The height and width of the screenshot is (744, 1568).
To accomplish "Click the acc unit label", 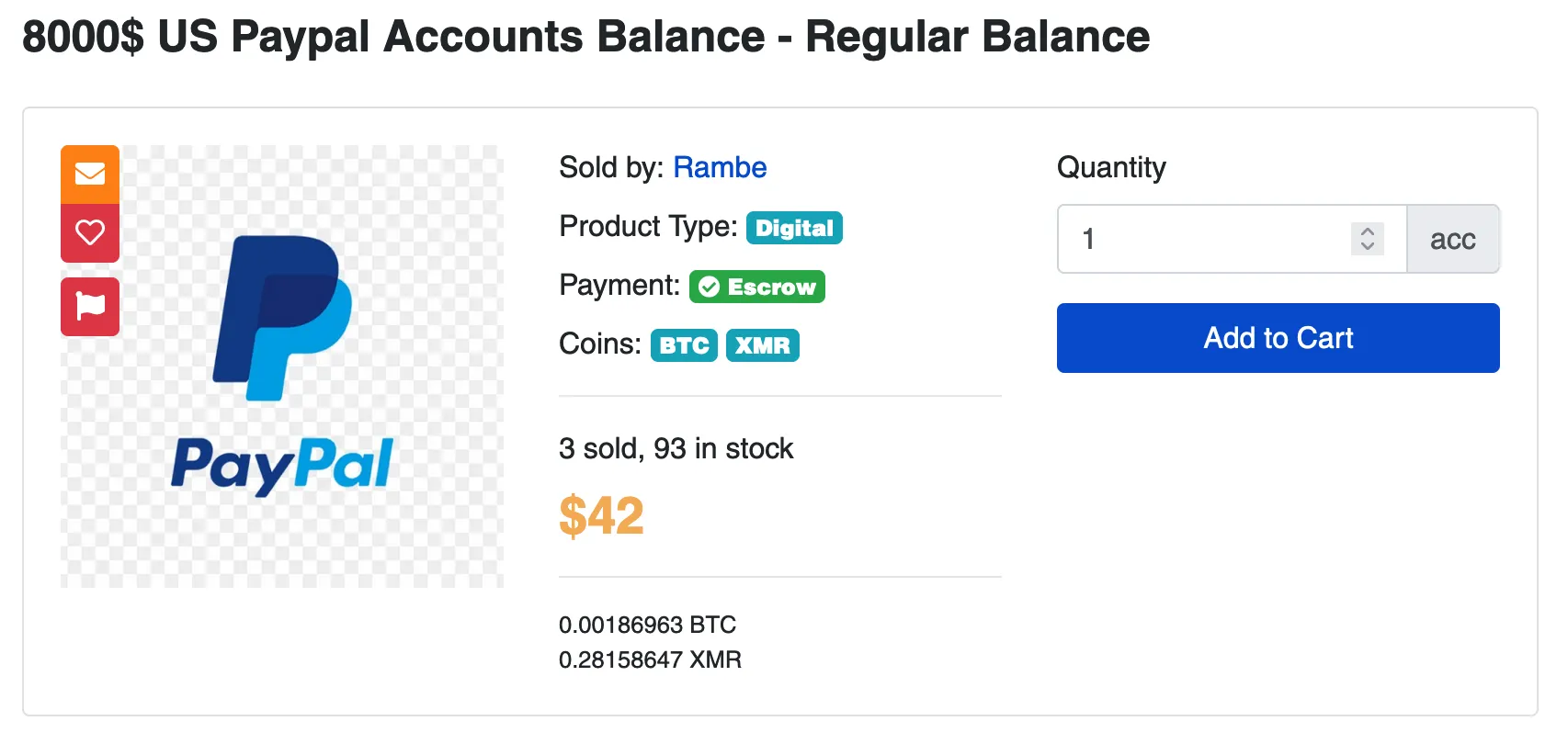I will [1452, 239].
